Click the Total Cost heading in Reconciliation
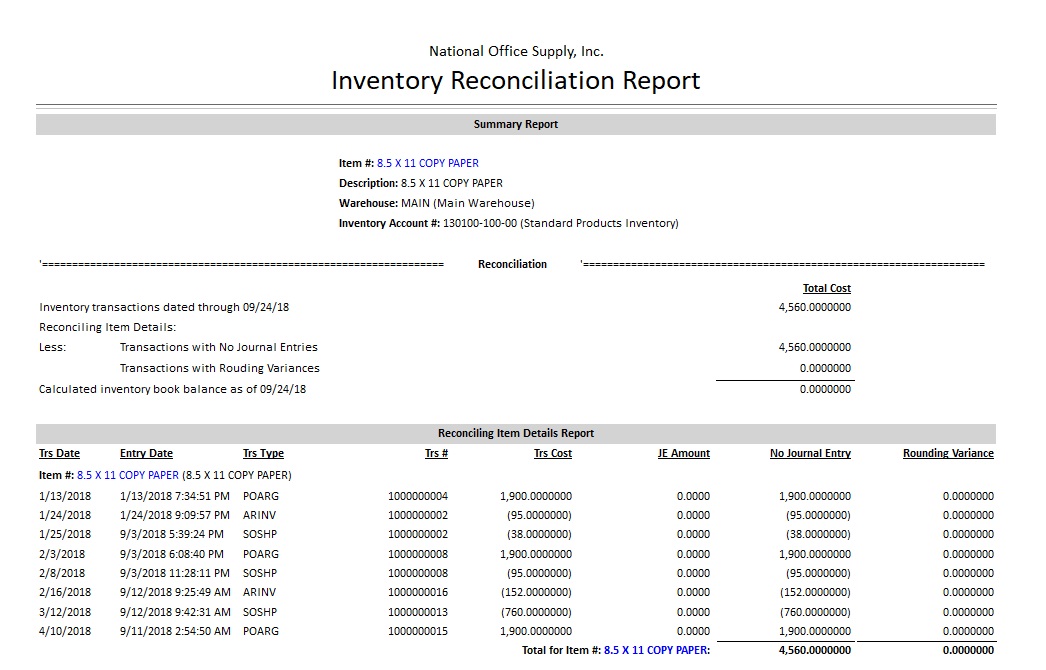This screenshot has height=670, width=1046. 826,288
